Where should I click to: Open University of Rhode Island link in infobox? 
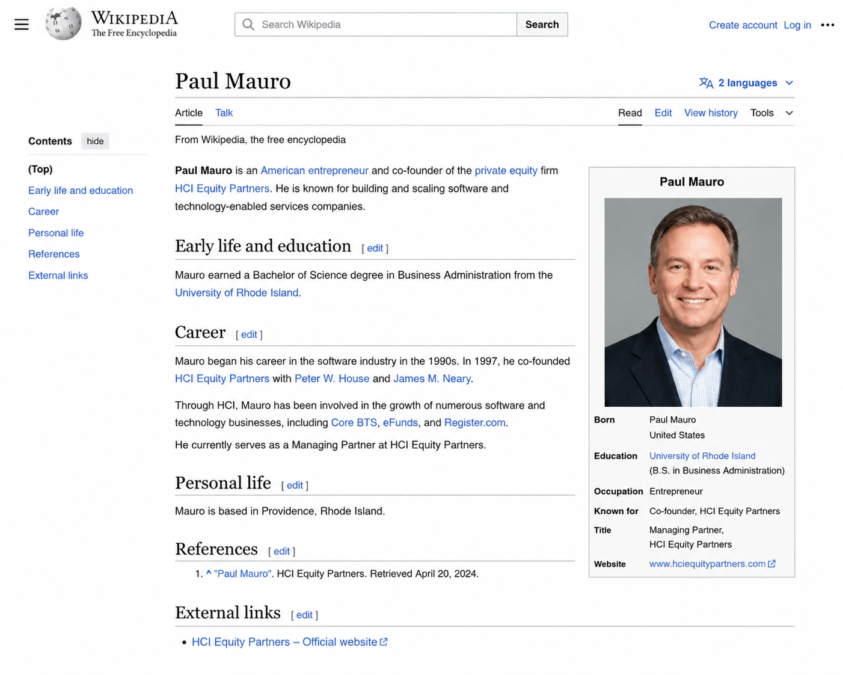click(x=702, y=456)
